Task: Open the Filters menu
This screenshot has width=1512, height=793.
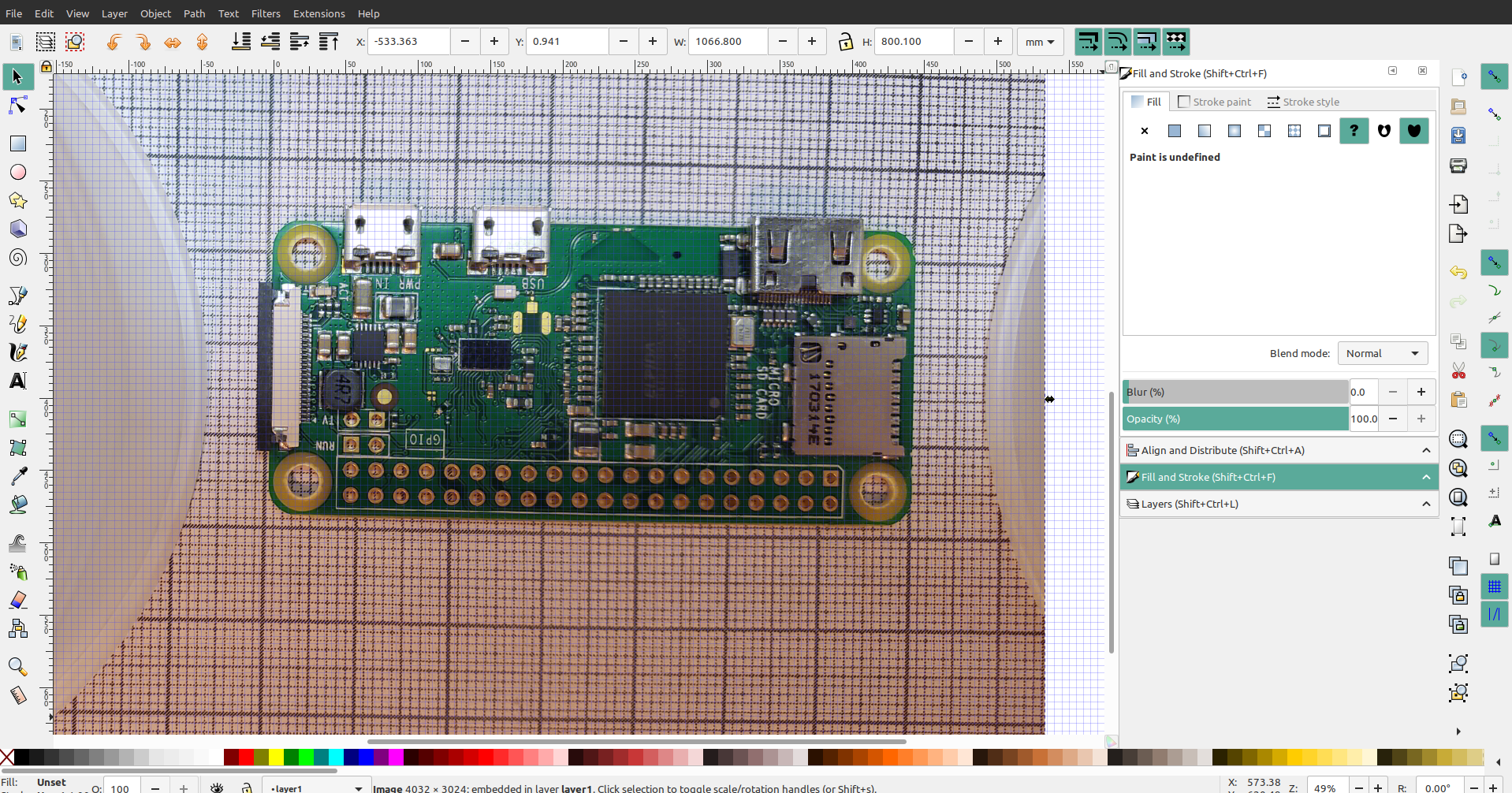Action: (266, 13)
